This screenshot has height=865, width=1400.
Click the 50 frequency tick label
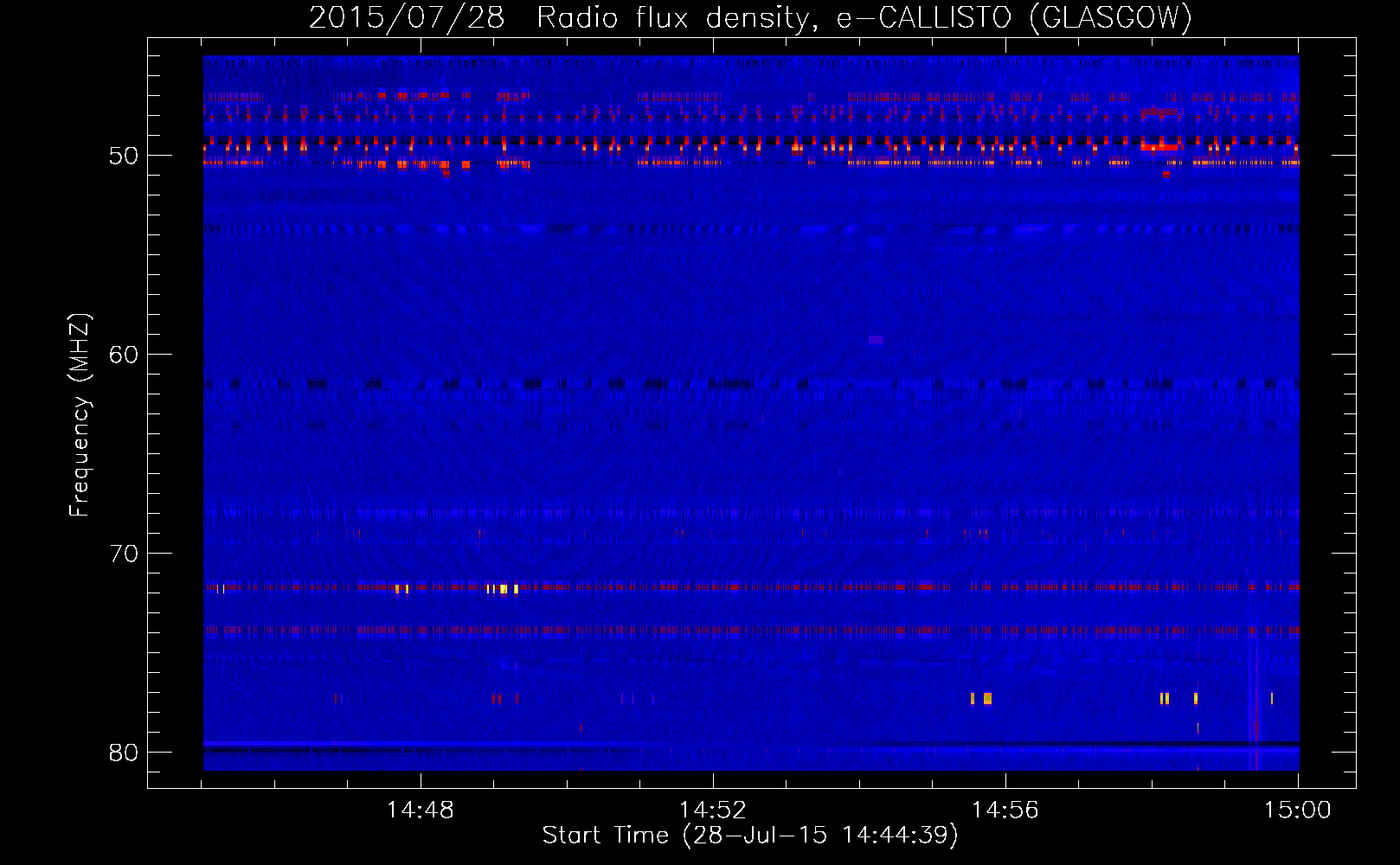[x=124, y=156]
